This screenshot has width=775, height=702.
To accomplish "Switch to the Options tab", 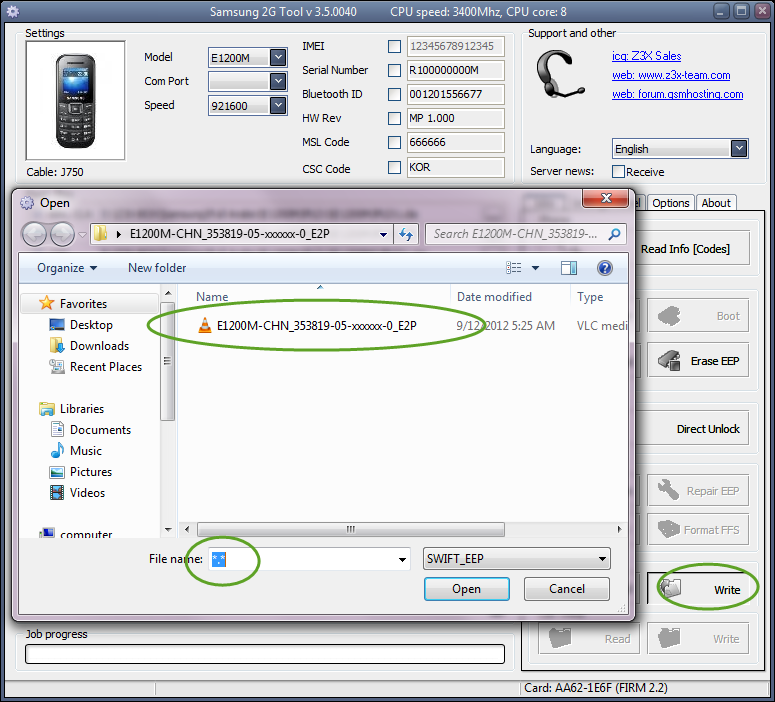I will 670,203.
